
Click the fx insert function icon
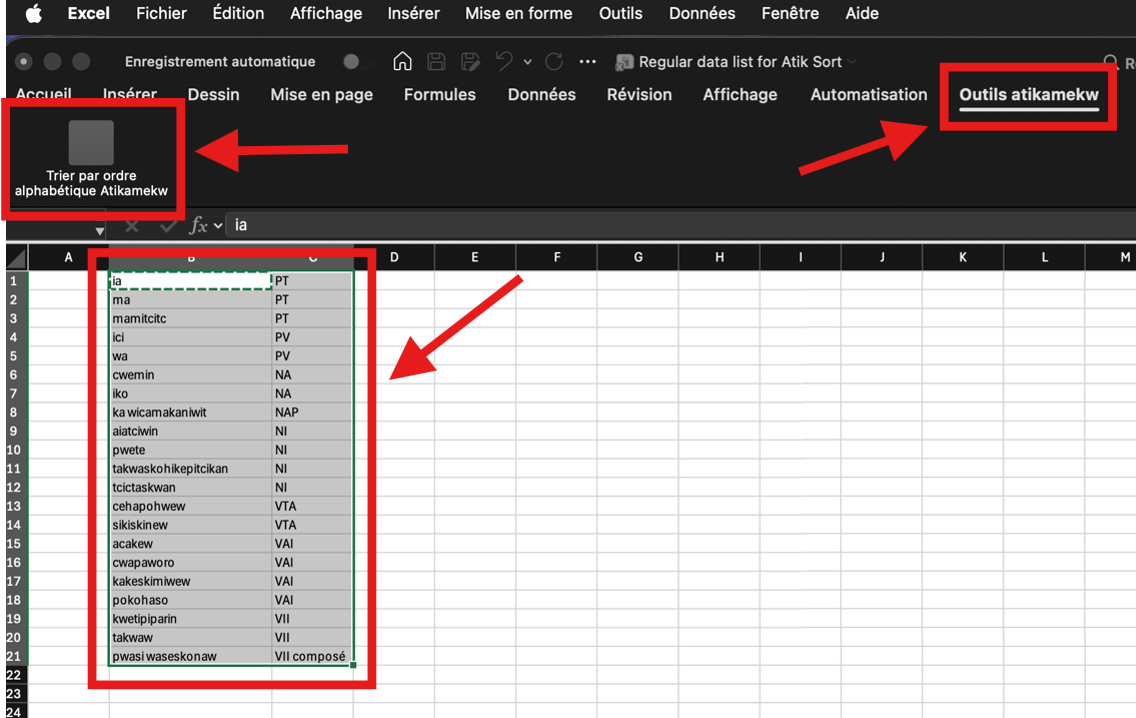point(198,225)
